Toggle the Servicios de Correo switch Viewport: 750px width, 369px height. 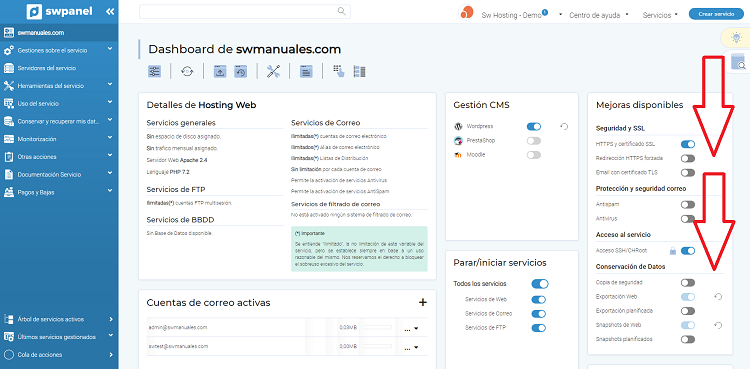[539, 314]
